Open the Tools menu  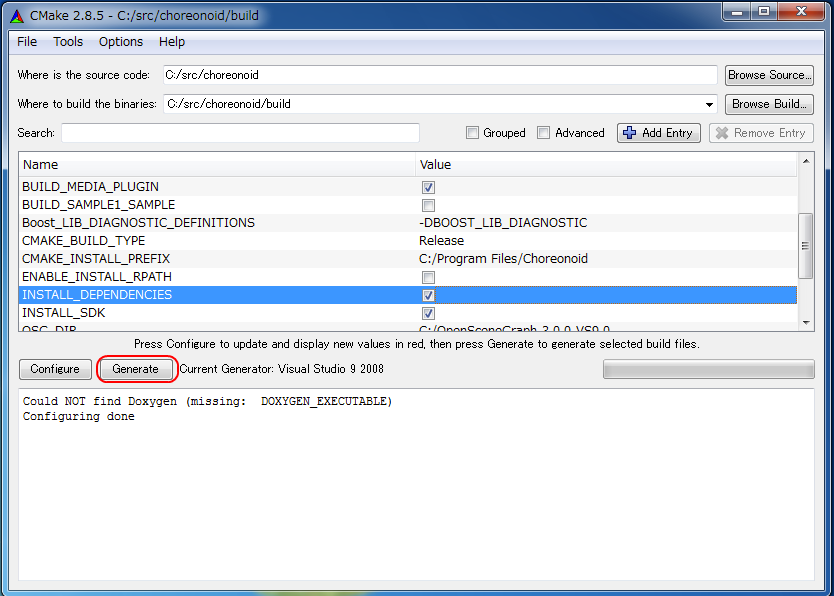(x=68, y=42)
